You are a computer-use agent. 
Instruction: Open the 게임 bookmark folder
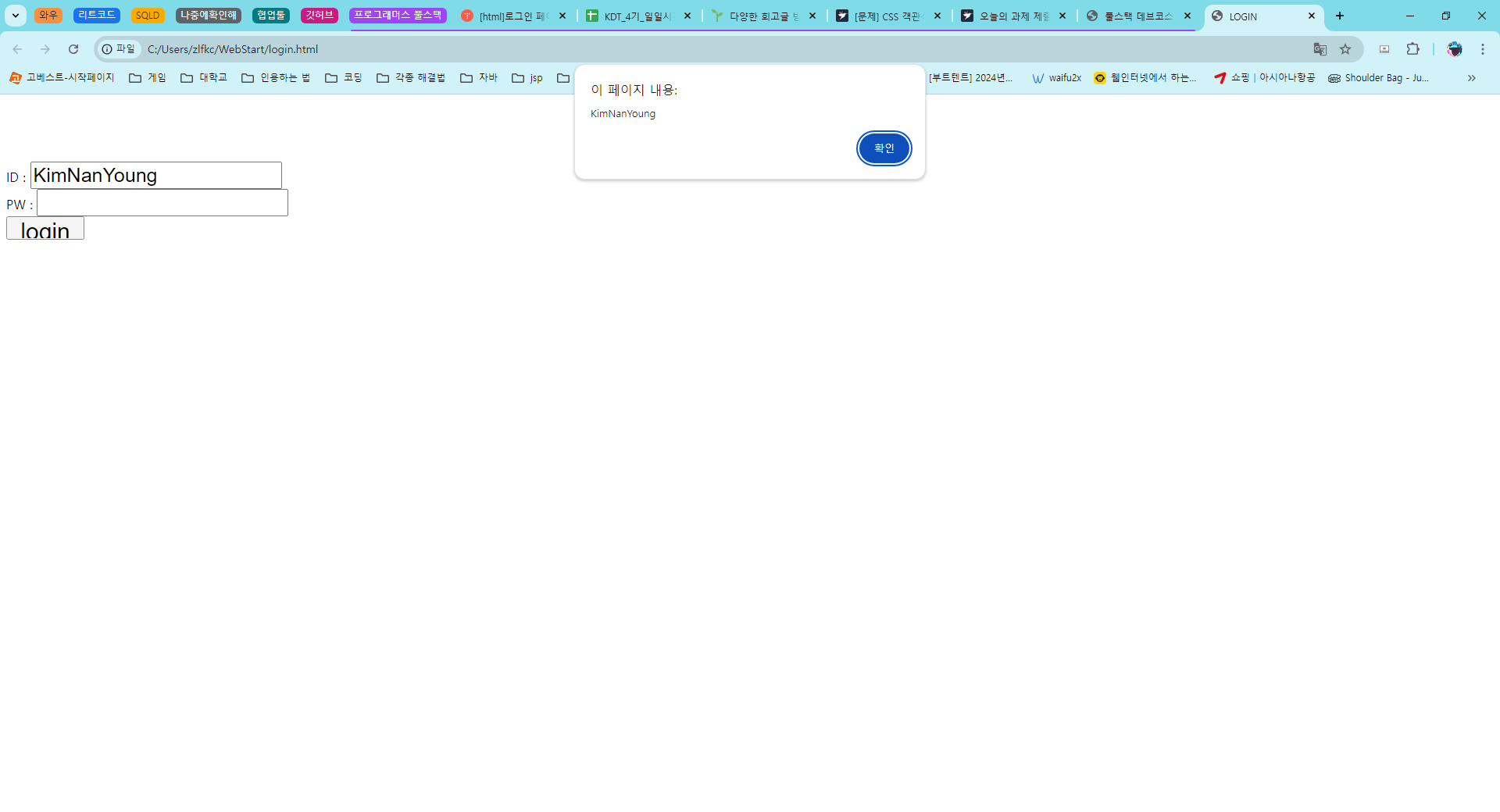(x=148, y=78)
